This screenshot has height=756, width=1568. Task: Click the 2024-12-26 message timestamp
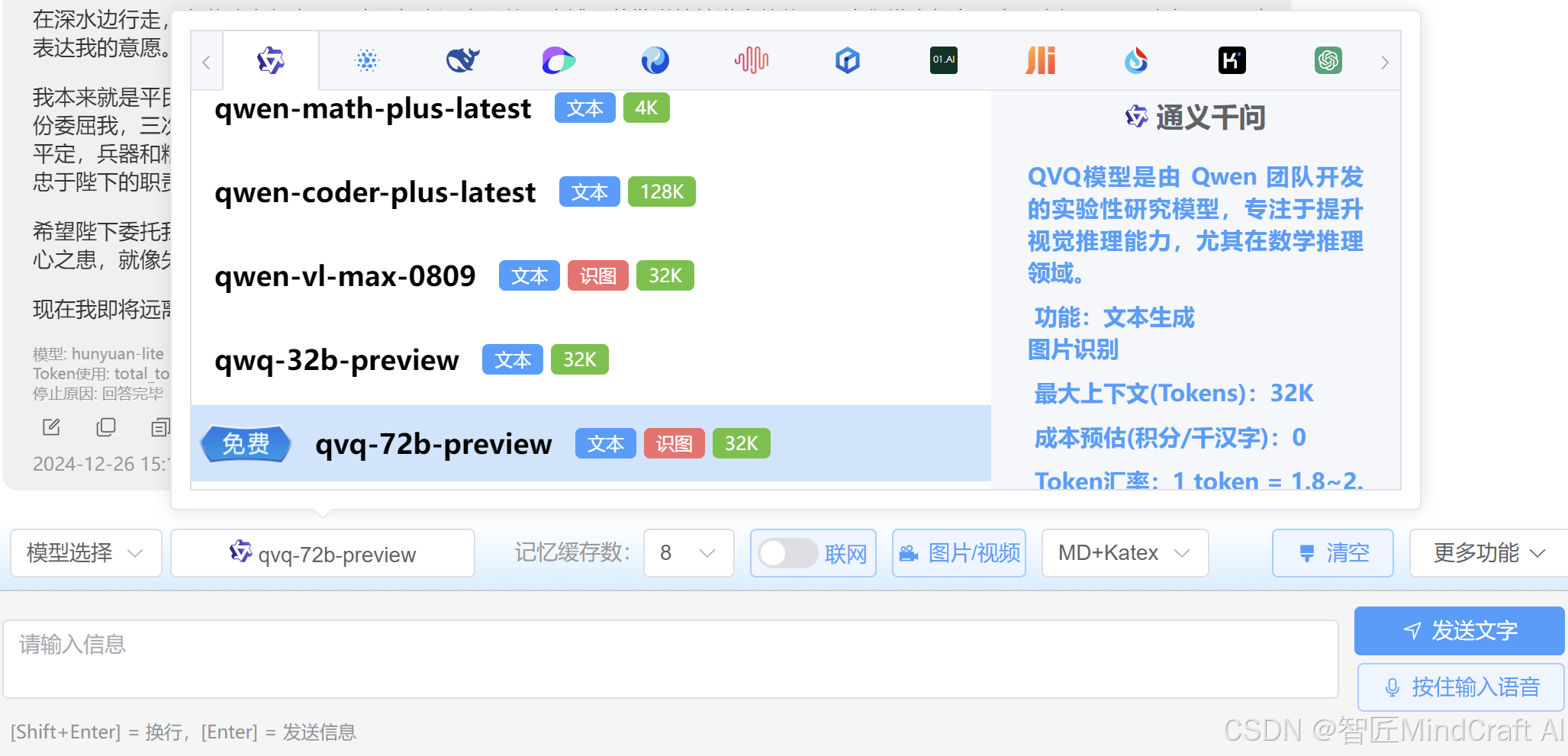101,464
